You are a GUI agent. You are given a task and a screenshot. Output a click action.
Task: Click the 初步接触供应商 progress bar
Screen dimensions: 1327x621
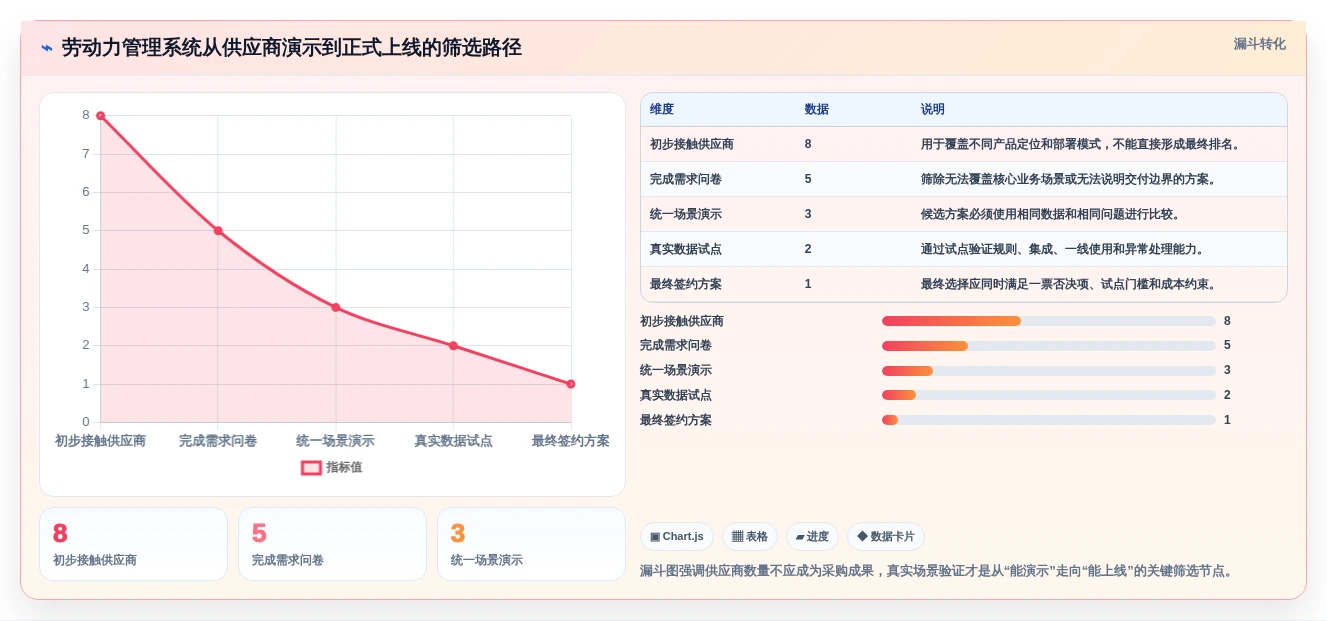click(x=1049, y=321)
